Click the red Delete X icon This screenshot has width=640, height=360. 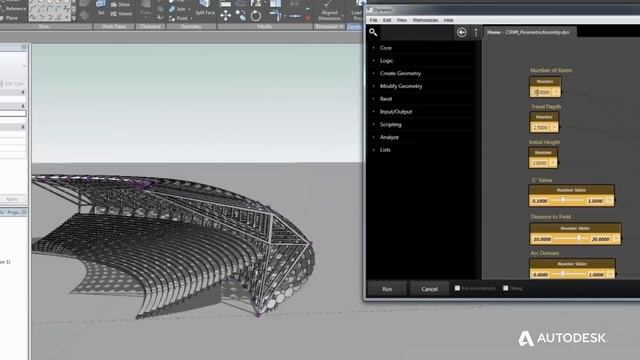pyautogui.click(x=308, y=18)
